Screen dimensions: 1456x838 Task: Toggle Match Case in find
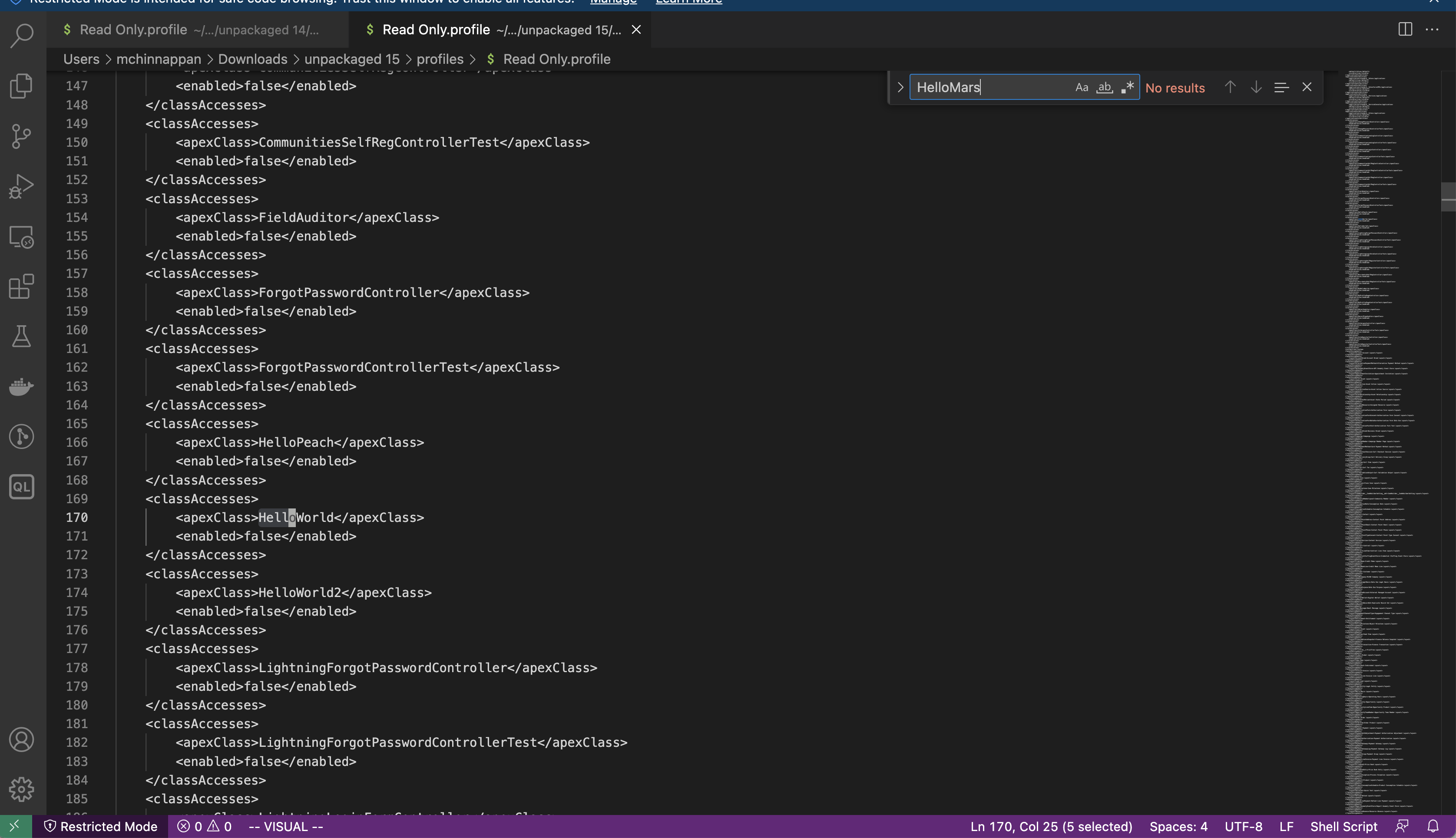pos(1082,87)
